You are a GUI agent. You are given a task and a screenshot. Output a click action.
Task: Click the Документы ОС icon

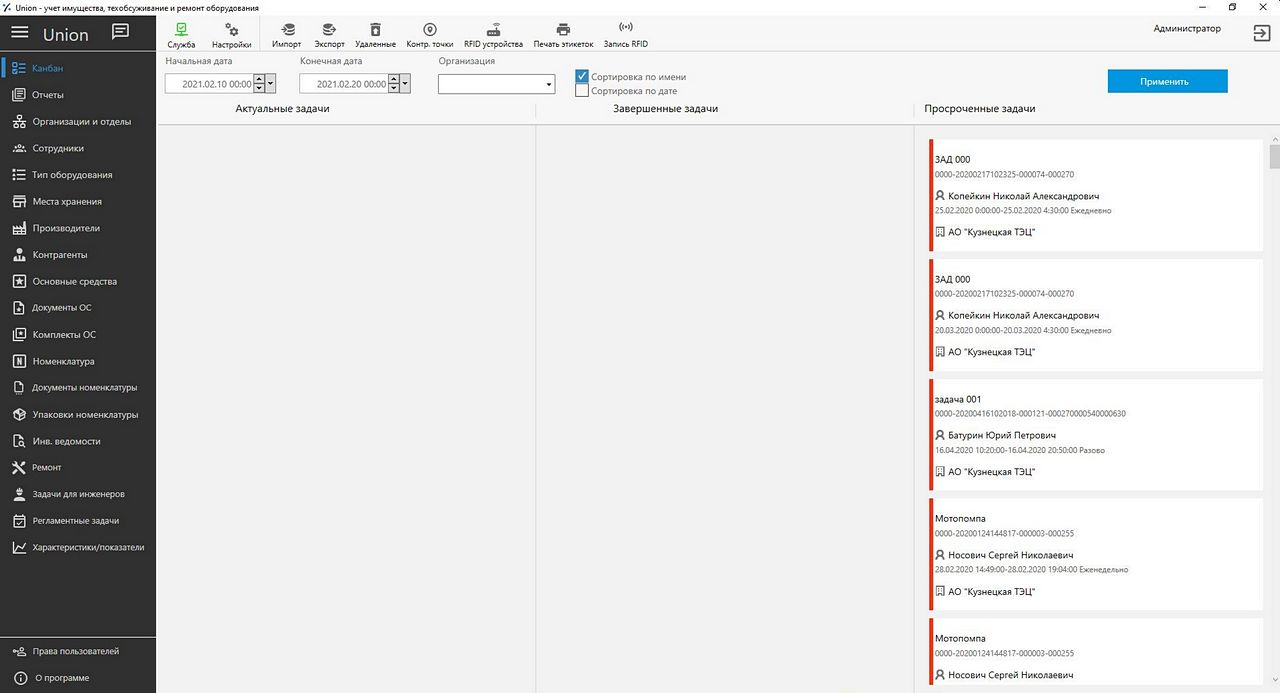click(19, 308)
